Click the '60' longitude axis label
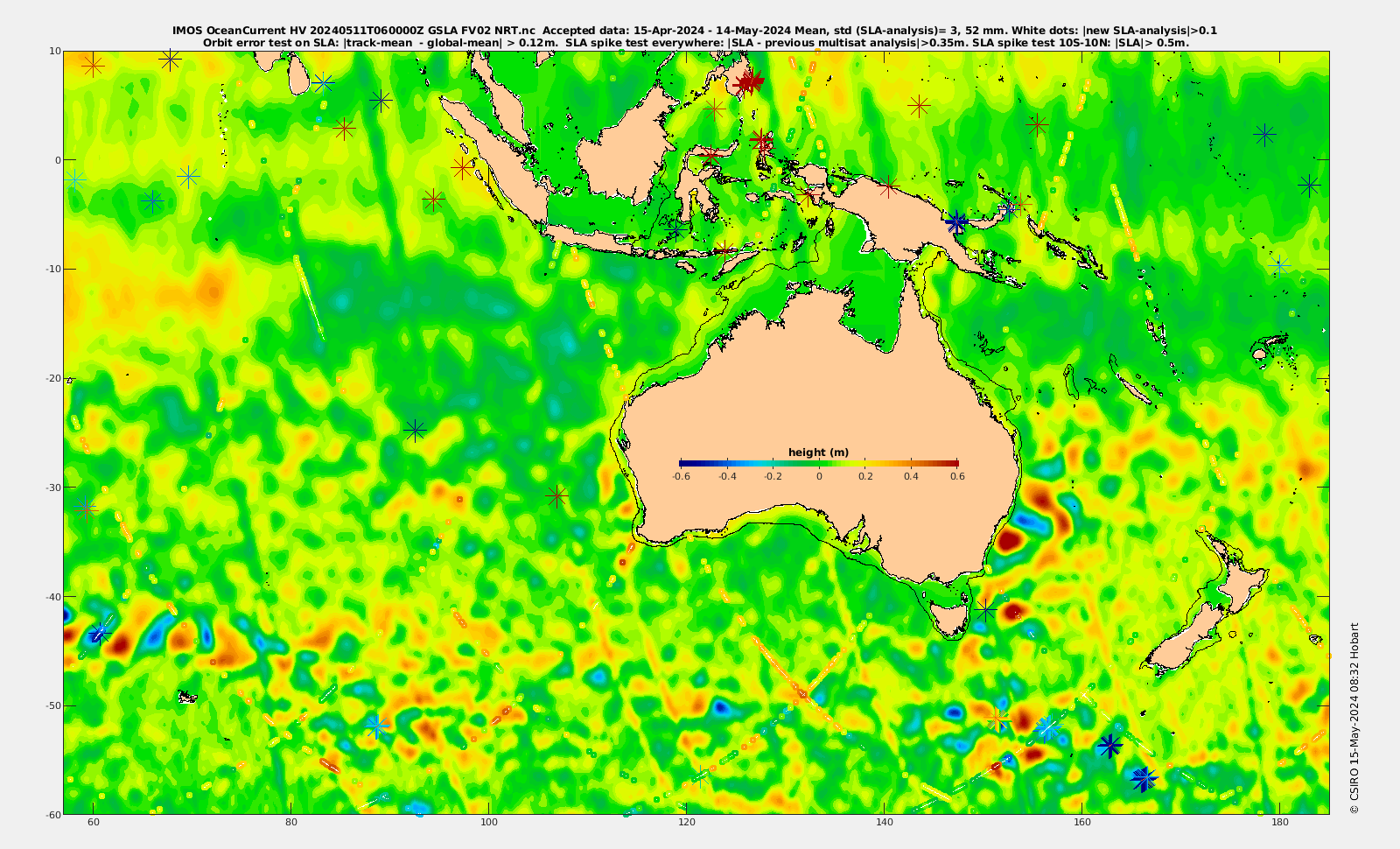 [x=94, y=823]
